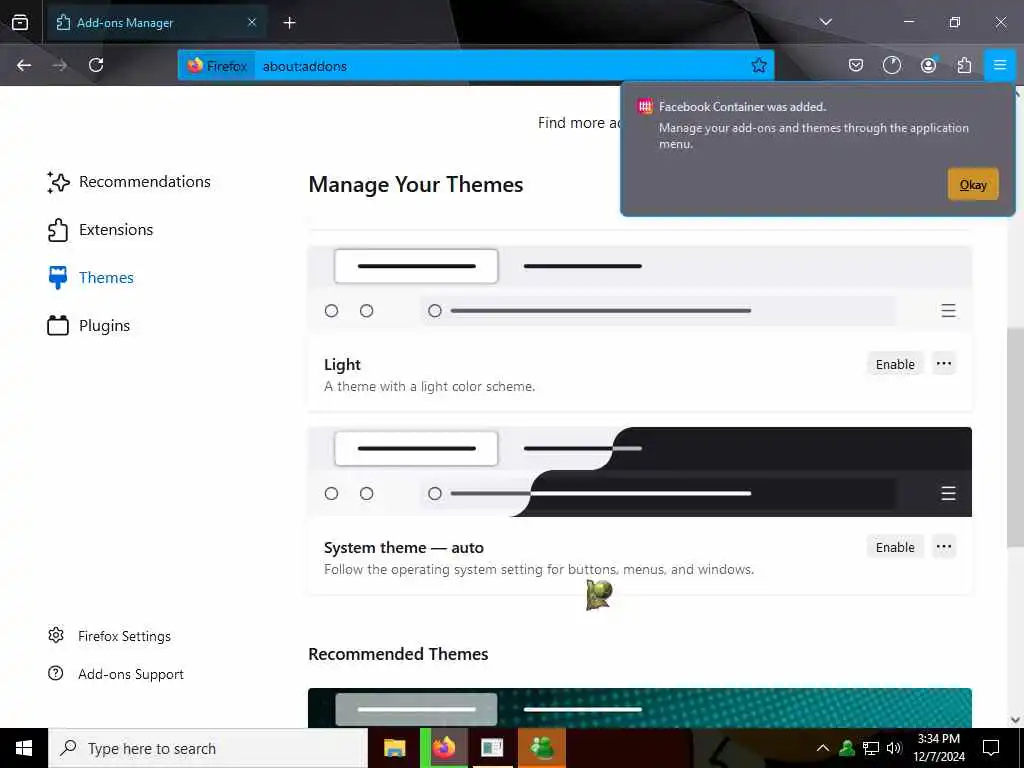
Task: Click the Light theme title text
Action: (x=342, y=364)
